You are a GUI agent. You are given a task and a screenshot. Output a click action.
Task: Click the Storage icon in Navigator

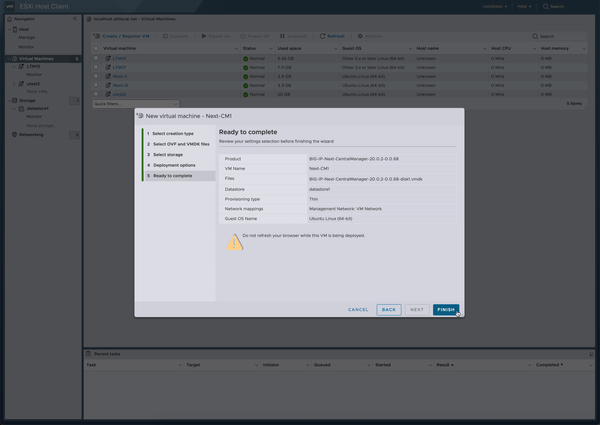[x=15, y=100]
